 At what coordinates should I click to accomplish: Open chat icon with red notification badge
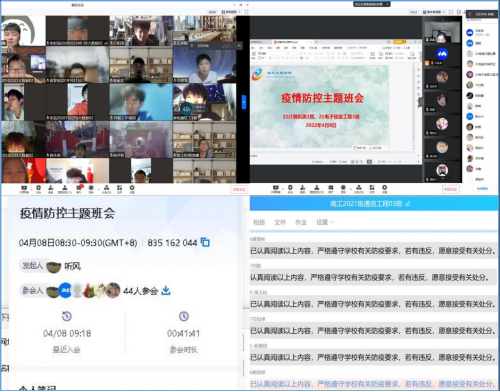click(79, 188)
